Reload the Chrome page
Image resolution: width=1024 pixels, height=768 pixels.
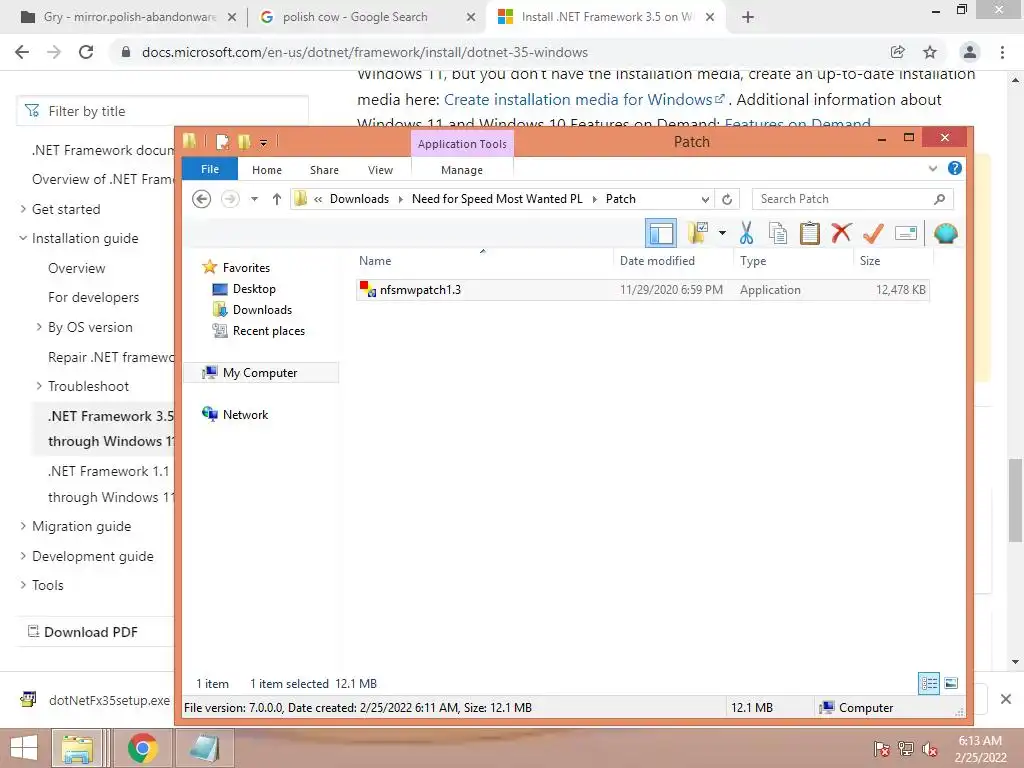86,52
